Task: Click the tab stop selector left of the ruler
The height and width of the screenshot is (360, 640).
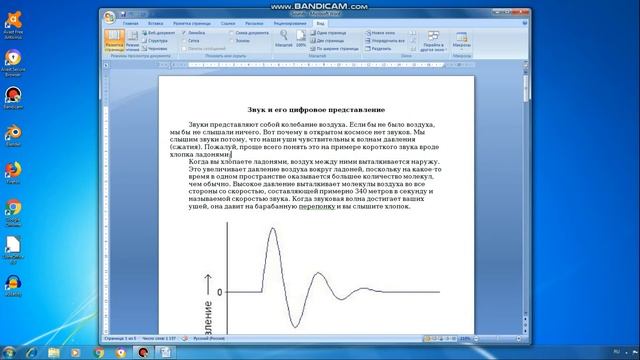Action: click(x=106, y=65)
